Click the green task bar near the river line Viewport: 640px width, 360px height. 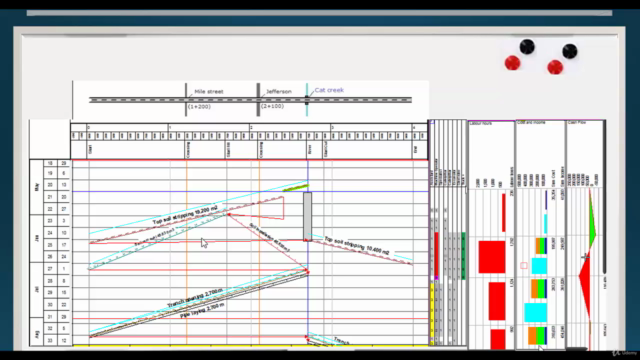[296, 188]
